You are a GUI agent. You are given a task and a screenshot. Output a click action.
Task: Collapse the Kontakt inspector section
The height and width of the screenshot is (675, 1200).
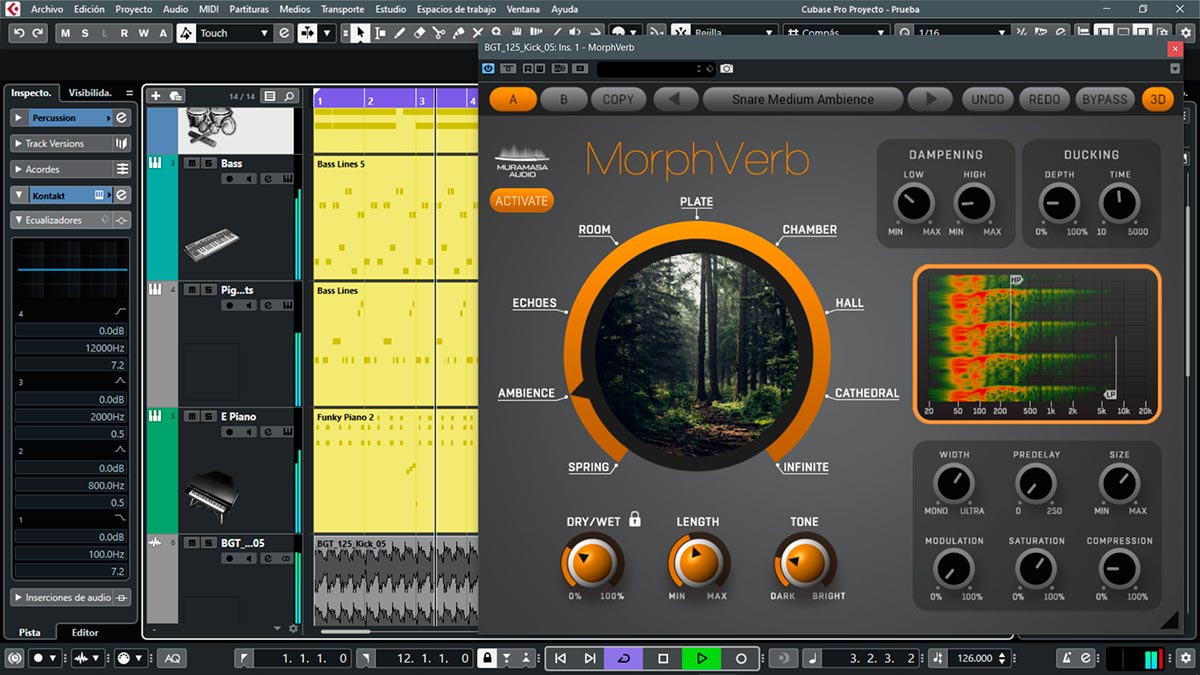(x=19, y=195)
